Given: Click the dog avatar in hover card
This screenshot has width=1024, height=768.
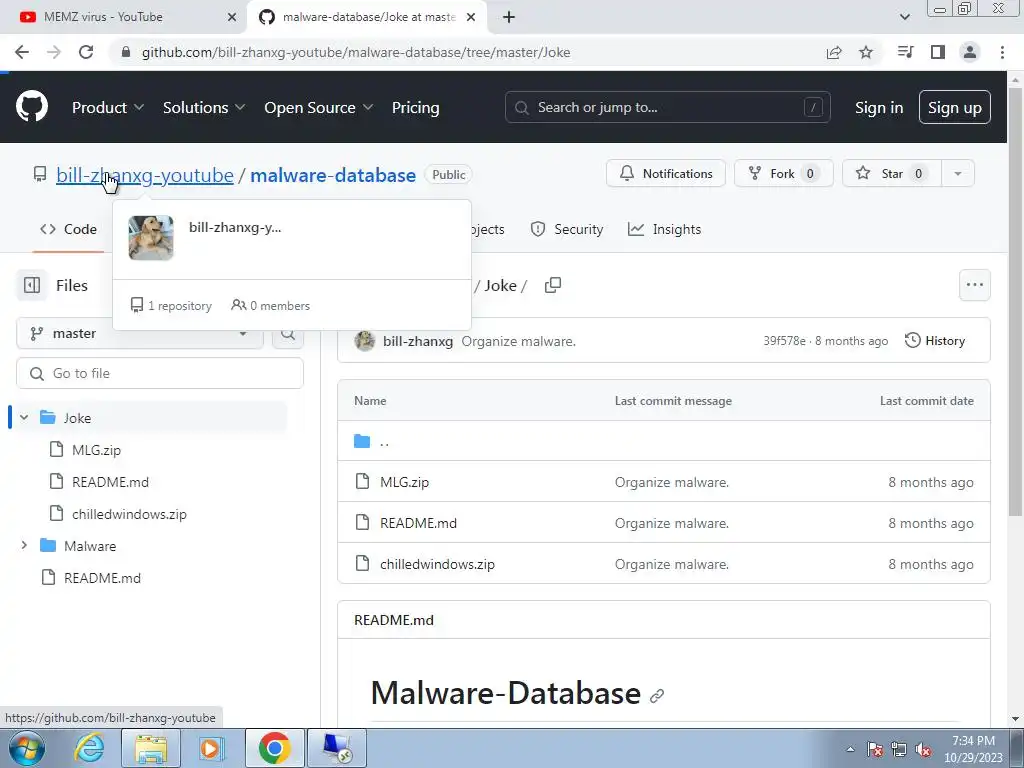Looking at the screenshot, I should pos(151,238).
